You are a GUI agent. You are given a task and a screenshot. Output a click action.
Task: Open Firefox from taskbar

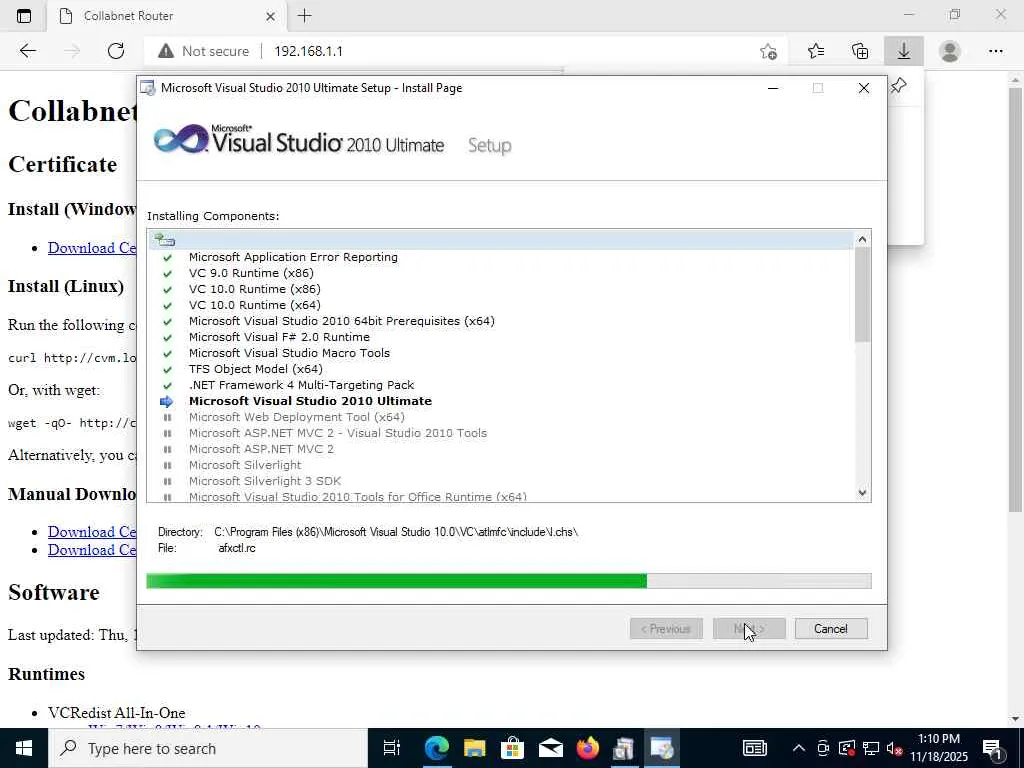click(588, 748)
